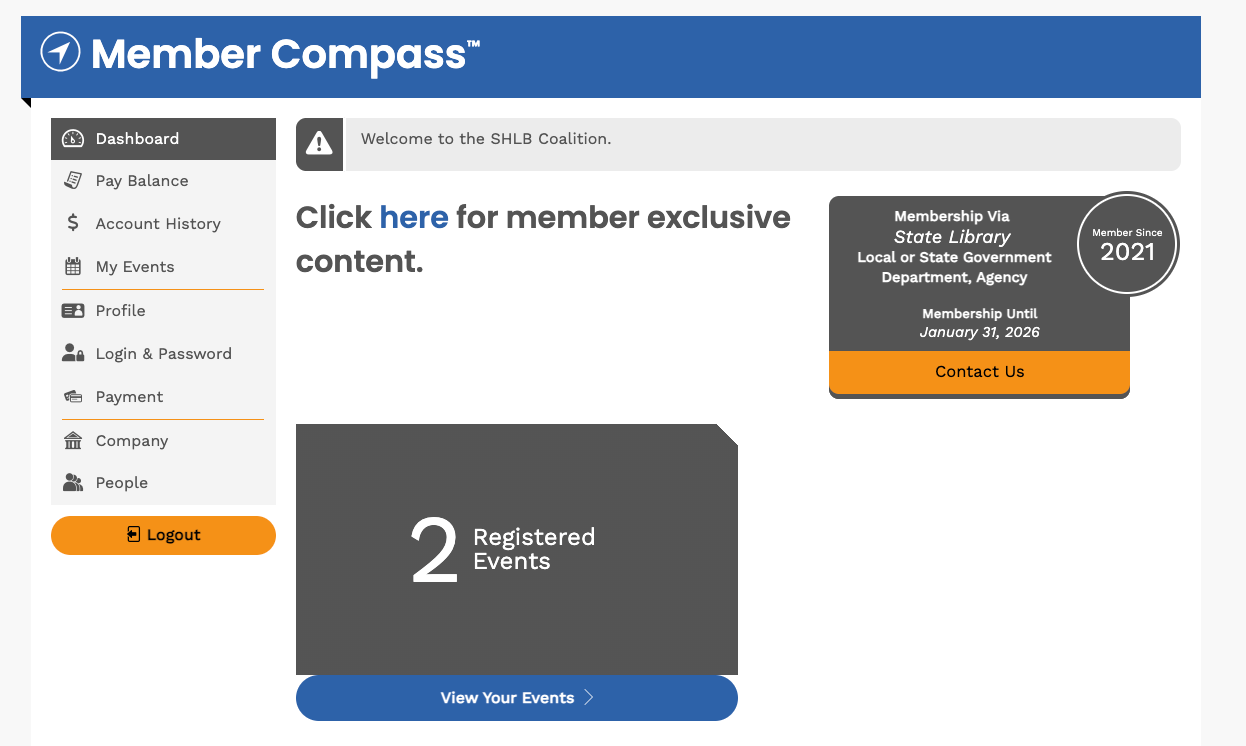This screenshot has height=746, width=1246.
Task: Click the Contact Us button
Action: click(x=979, y=372)
